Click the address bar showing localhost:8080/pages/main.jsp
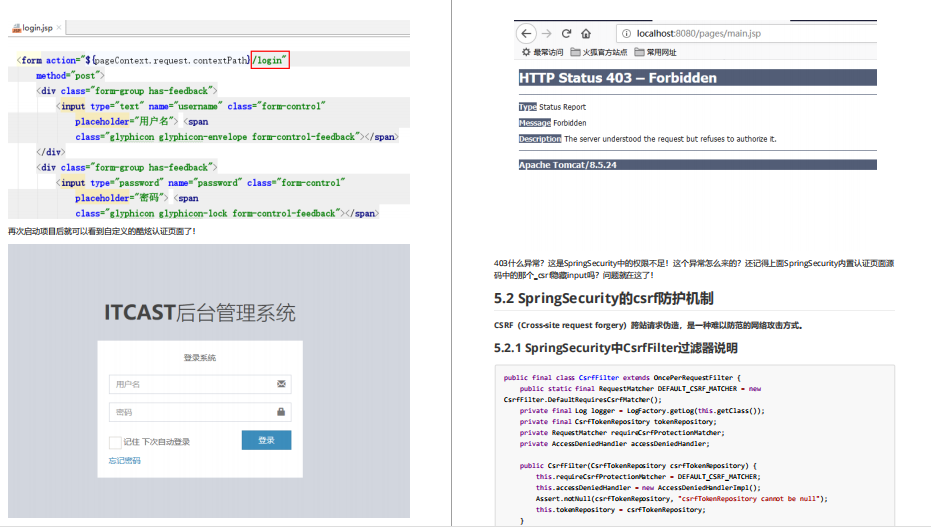 tap(746, 34)
